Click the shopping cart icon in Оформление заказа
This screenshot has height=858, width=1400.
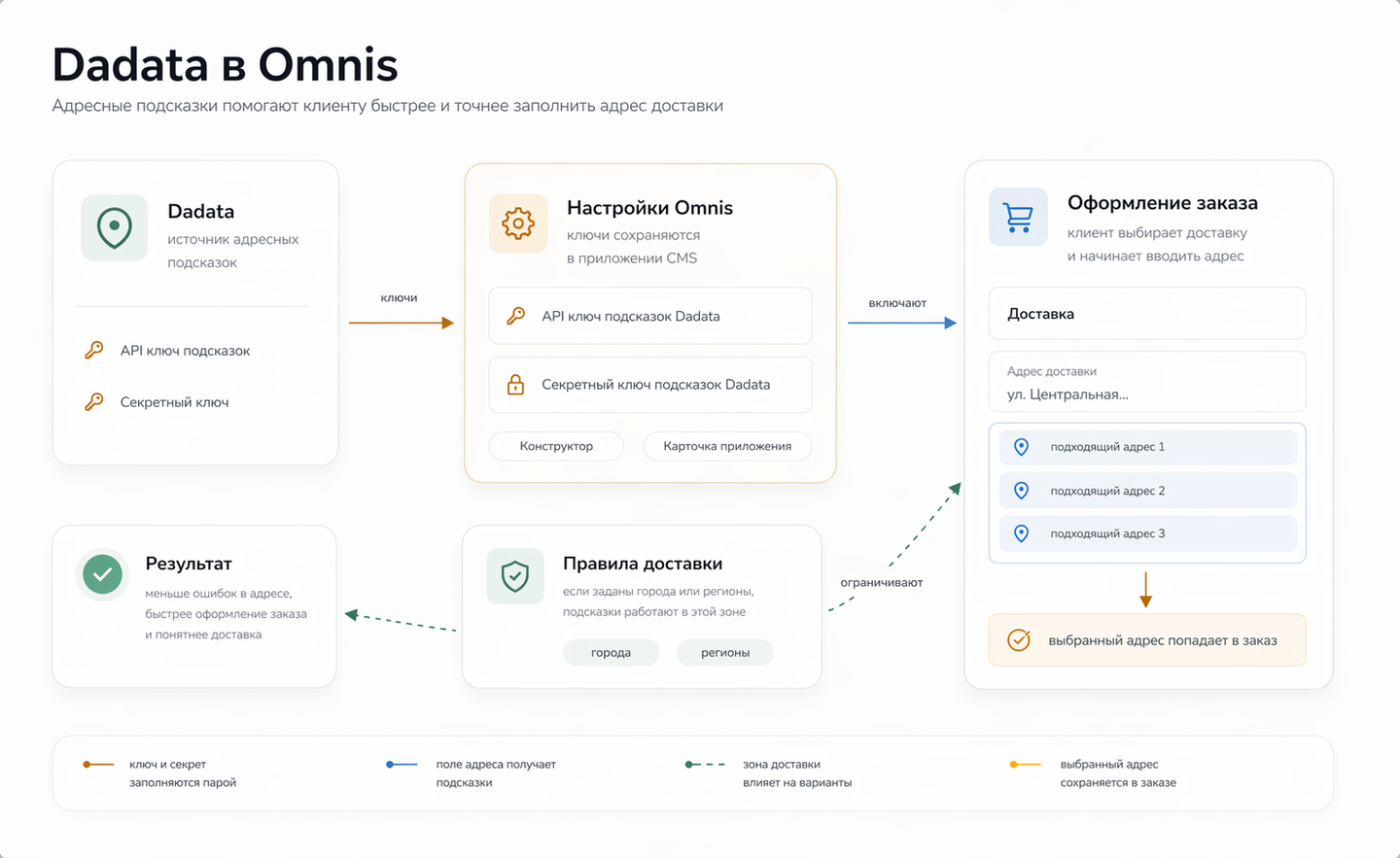tap(1018, 218)
